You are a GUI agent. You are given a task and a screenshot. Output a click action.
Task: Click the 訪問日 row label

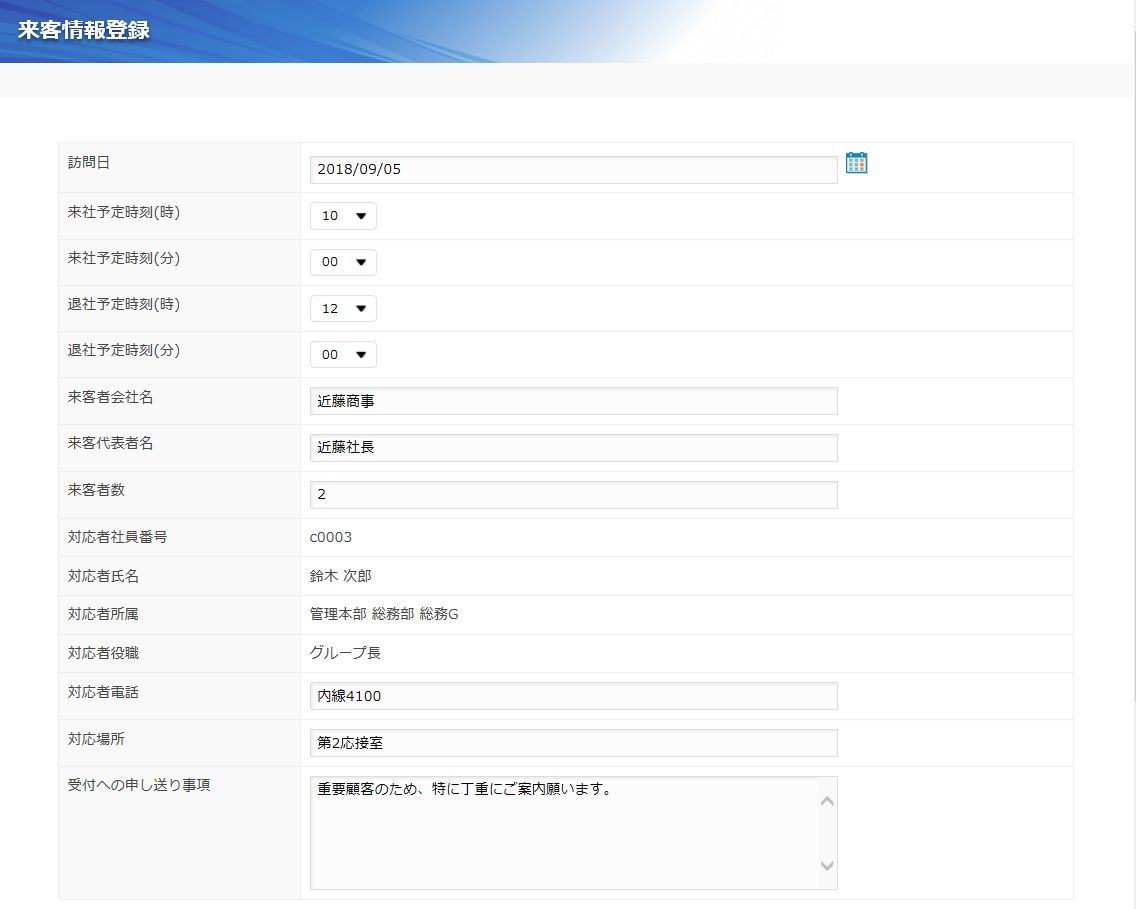tap(88, 160)
